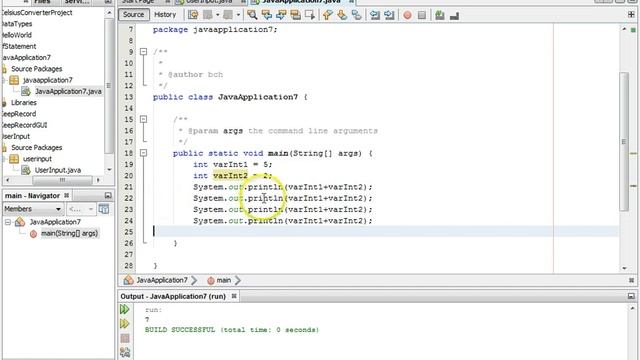Click editor vertical scrollbar thumb

624,142
